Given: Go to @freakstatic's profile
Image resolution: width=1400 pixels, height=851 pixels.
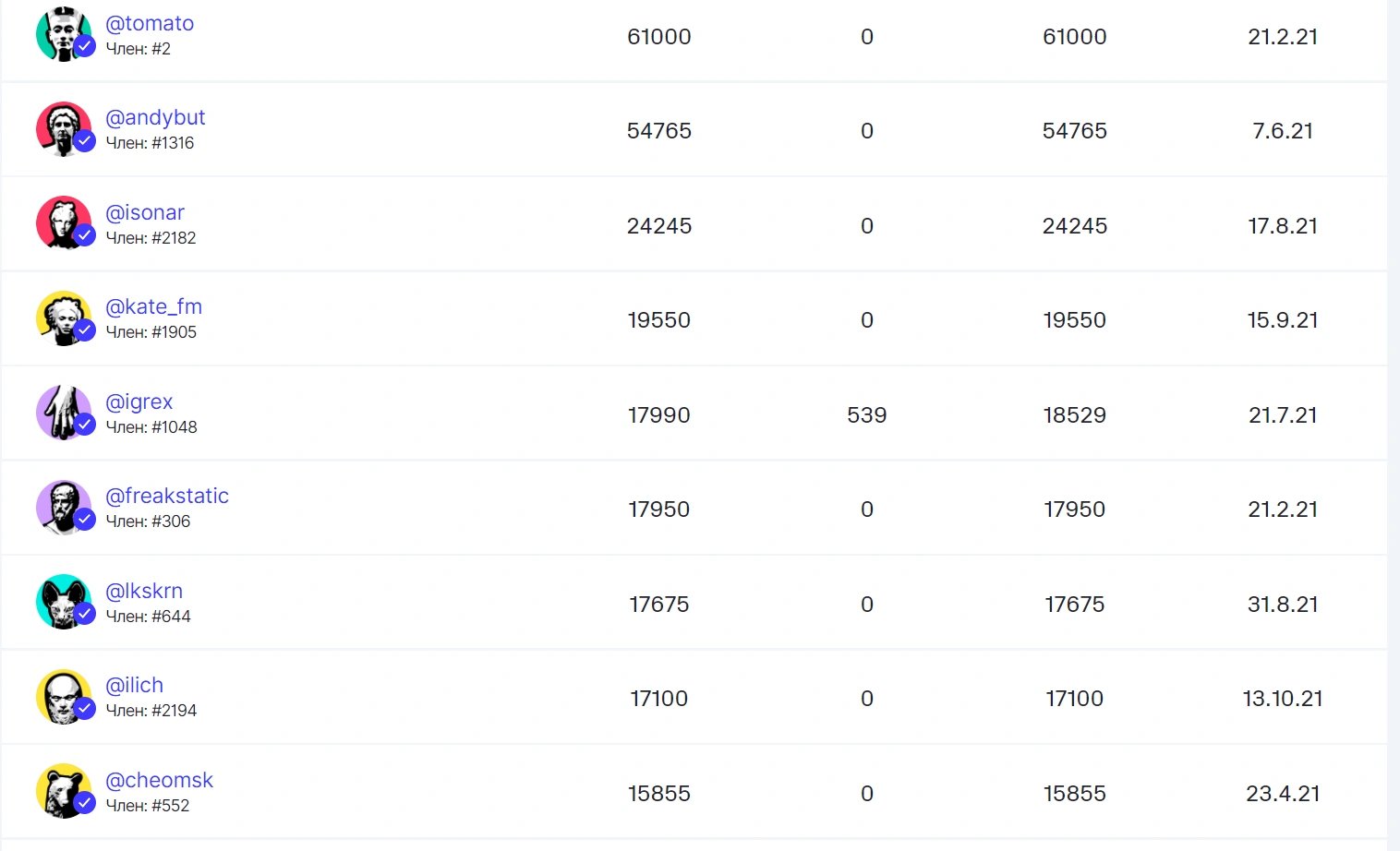Looking at the screenshot, I should (x=167, y=496).
